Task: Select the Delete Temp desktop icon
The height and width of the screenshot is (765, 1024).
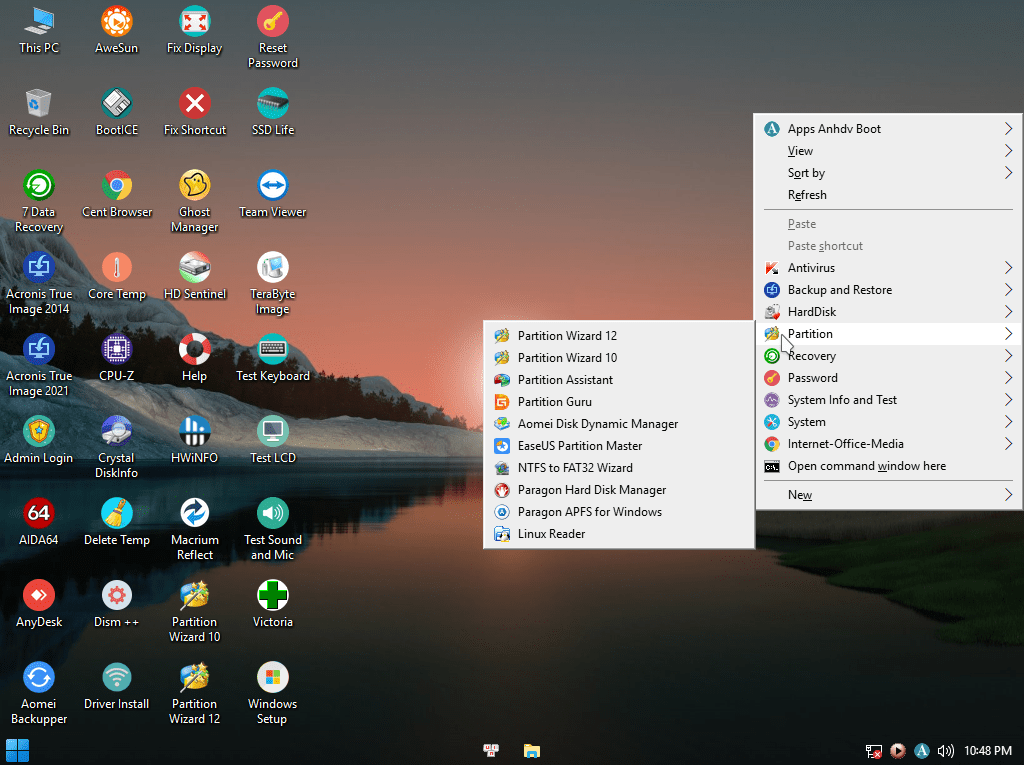Action: (x=117, y=521)
